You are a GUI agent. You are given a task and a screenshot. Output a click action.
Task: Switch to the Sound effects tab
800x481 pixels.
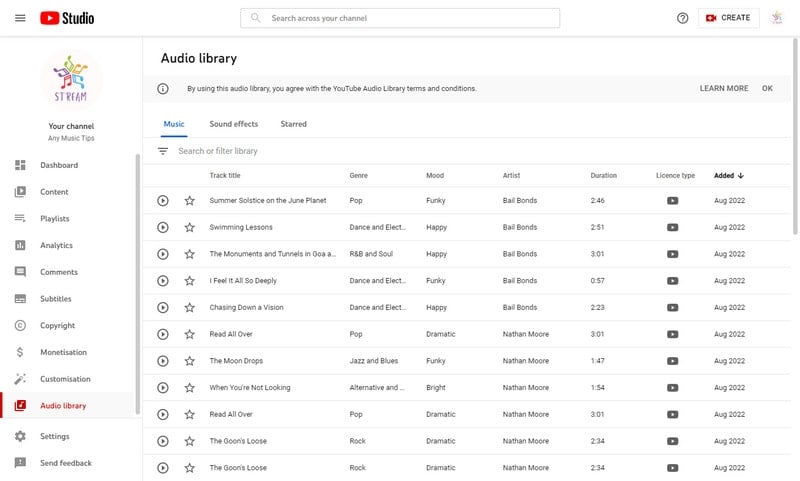coord(234,124)
